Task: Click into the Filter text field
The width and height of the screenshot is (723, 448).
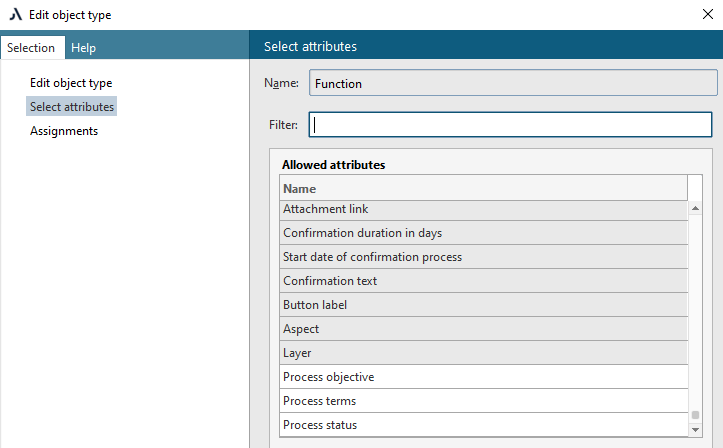Action: 510,125
